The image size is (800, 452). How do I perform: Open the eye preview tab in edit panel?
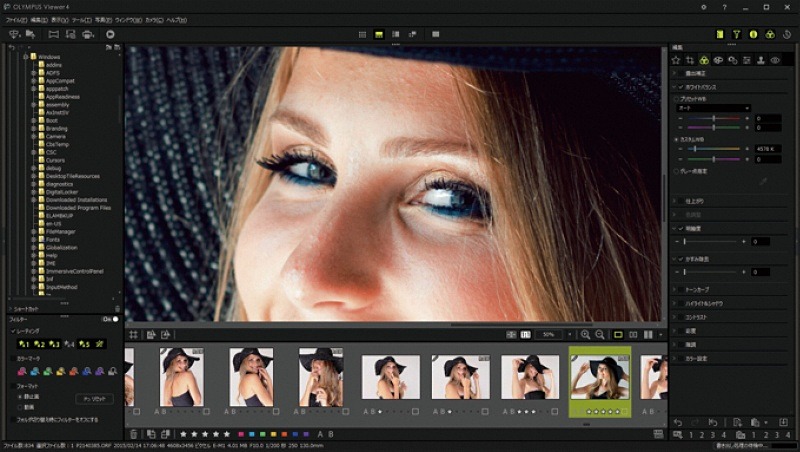tap(775, 60)
